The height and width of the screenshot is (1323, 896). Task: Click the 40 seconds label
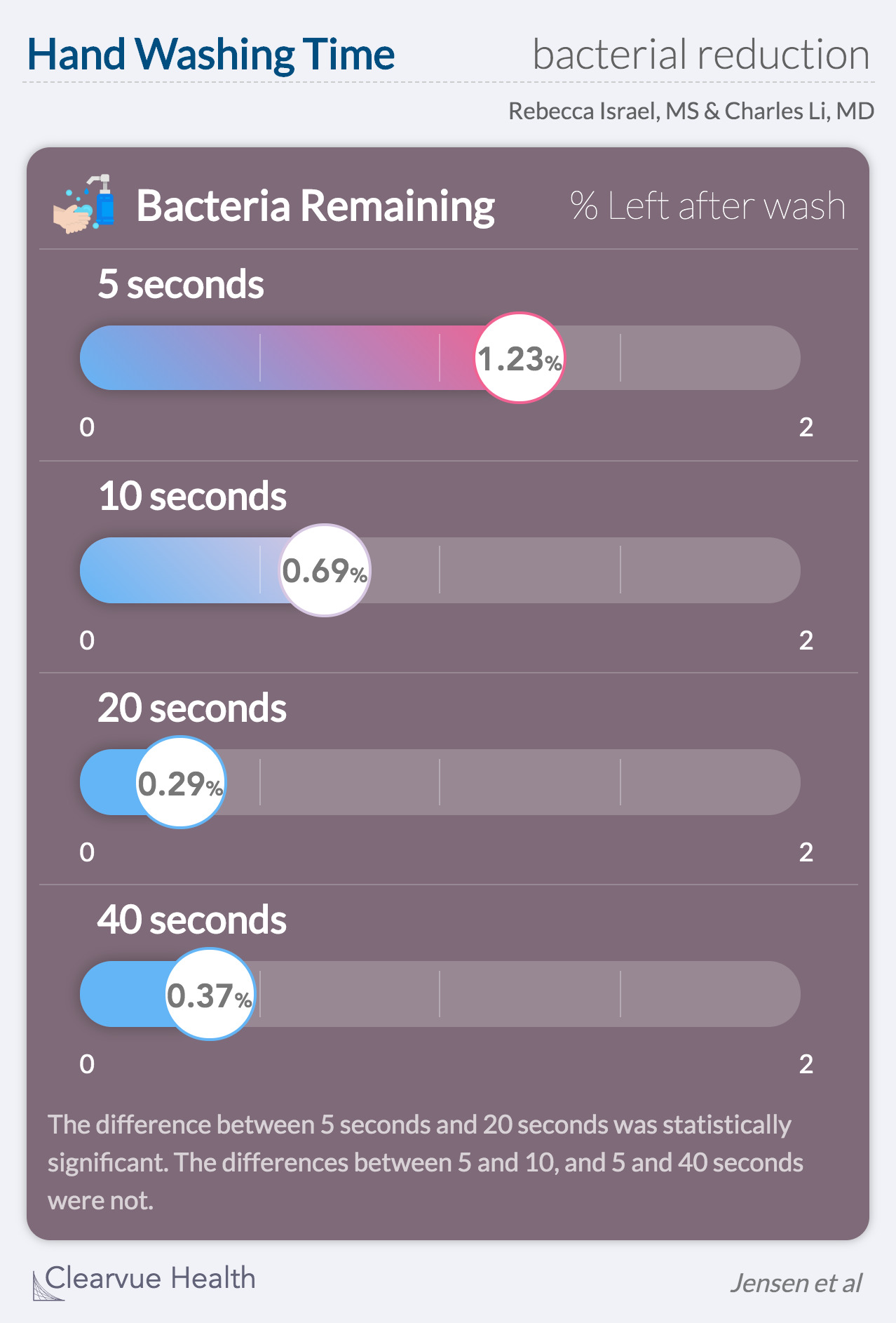point(192,920)
